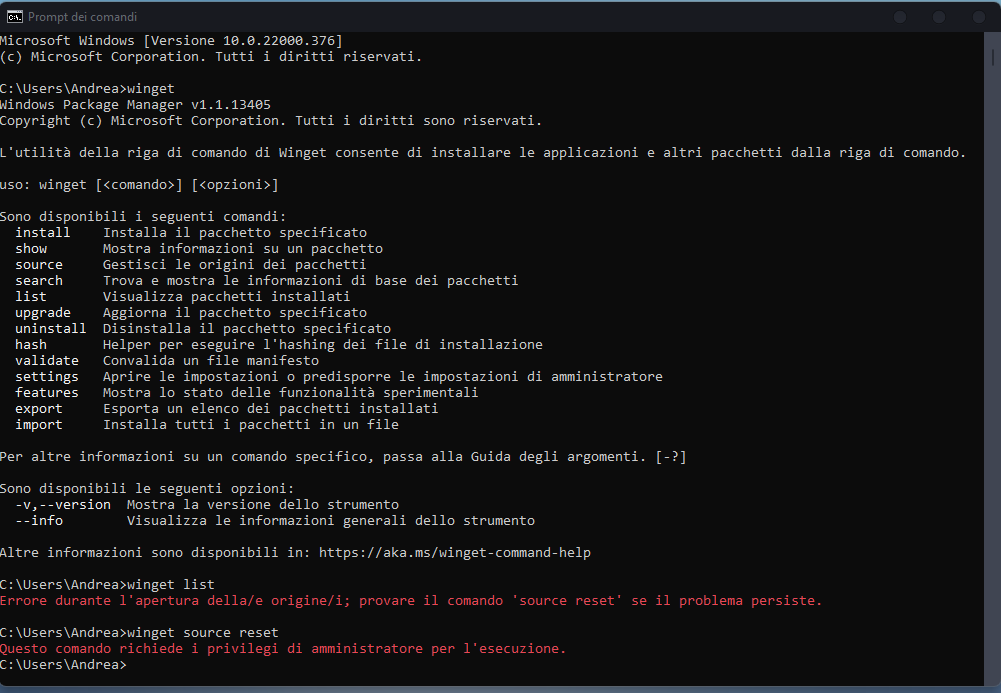Click 'Visualizza pacchetti installati' description
1001x693 pixels.
click(227, 297)
